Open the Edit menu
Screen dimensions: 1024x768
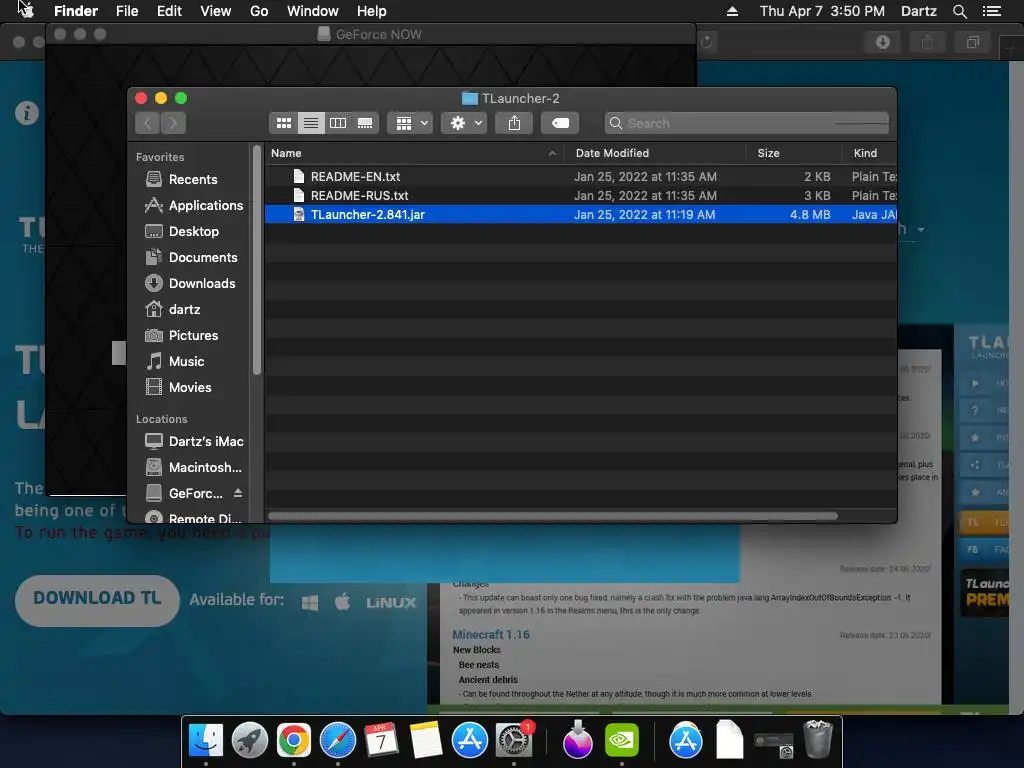(x=169, y=11)
